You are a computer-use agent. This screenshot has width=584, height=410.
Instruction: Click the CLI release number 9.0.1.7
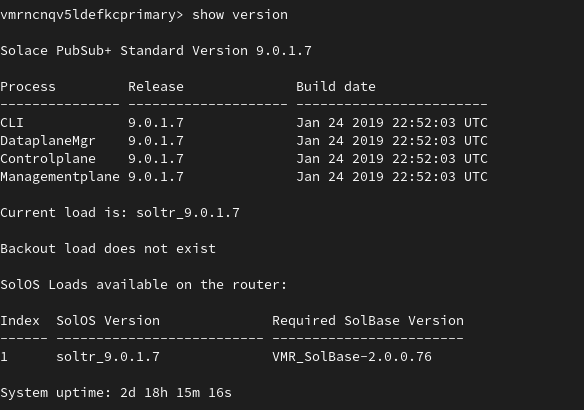click(x=156, y=123)
